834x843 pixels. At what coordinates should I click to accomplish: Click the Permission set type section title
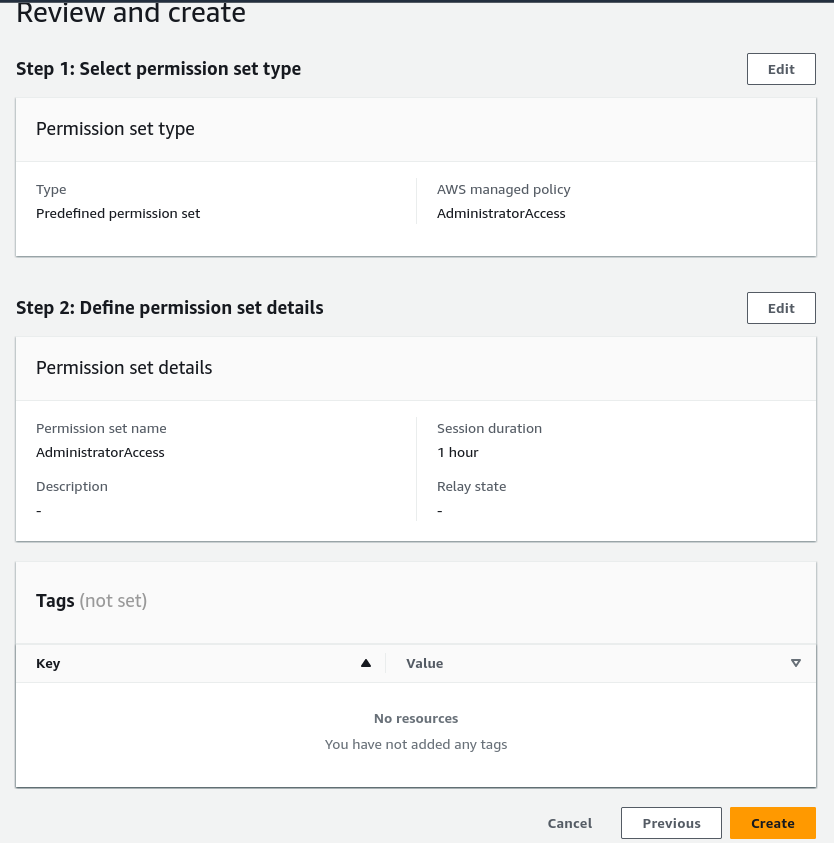[x=115, y=128]
